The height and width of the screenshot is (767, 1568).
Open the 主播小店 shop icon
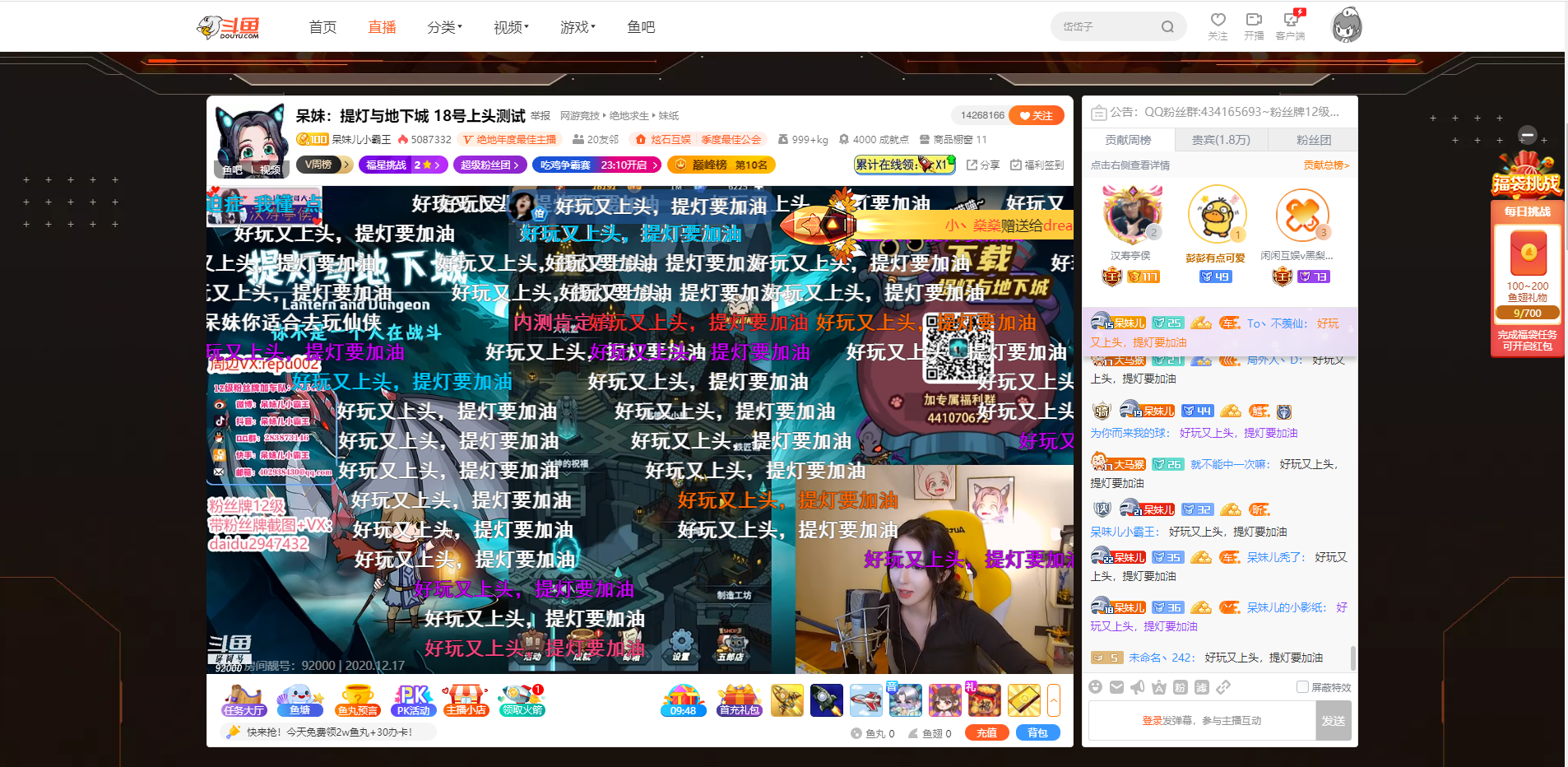(466, 700)
